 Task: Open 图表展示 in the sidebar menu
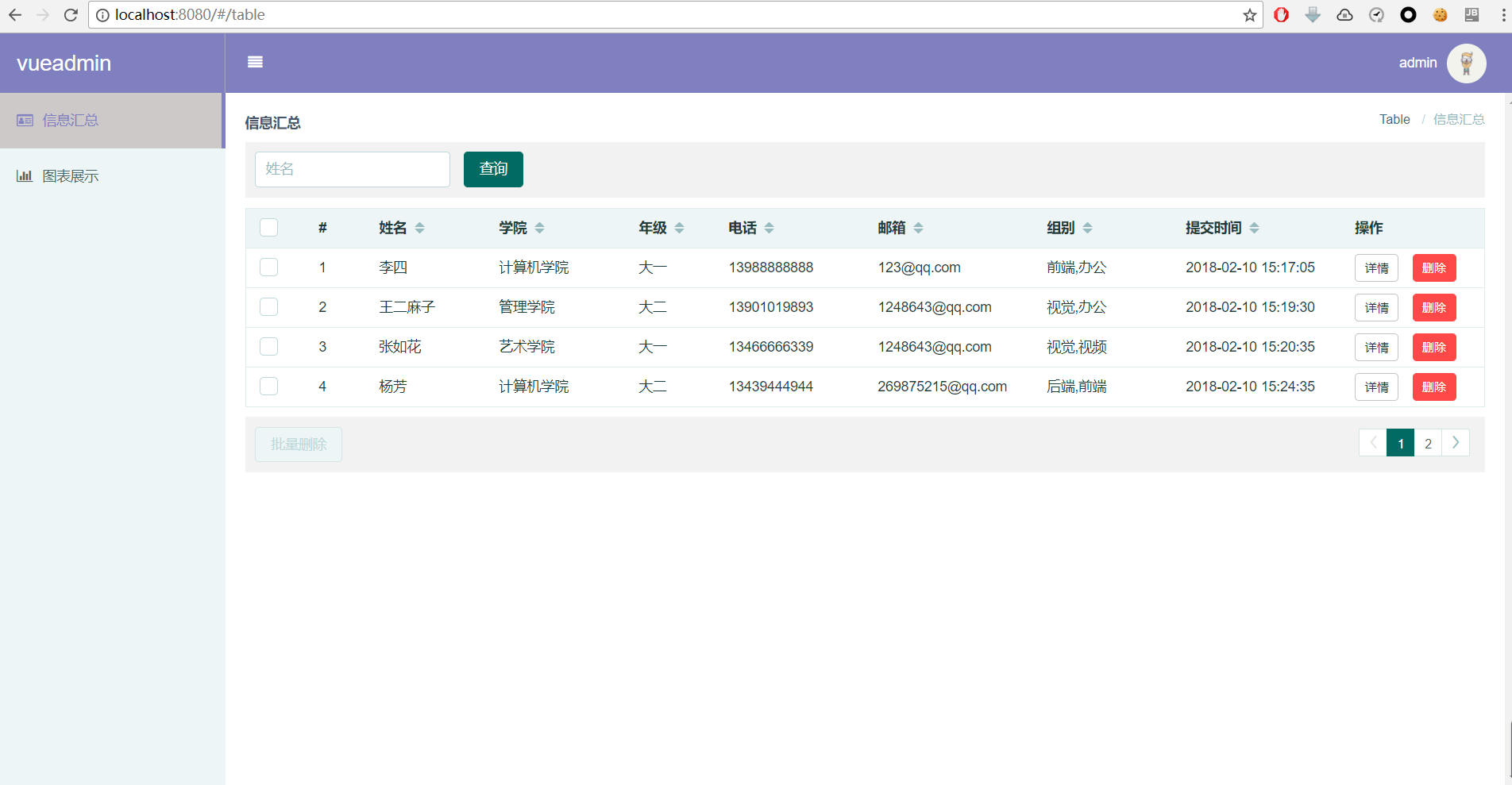(x=111, y=176)
